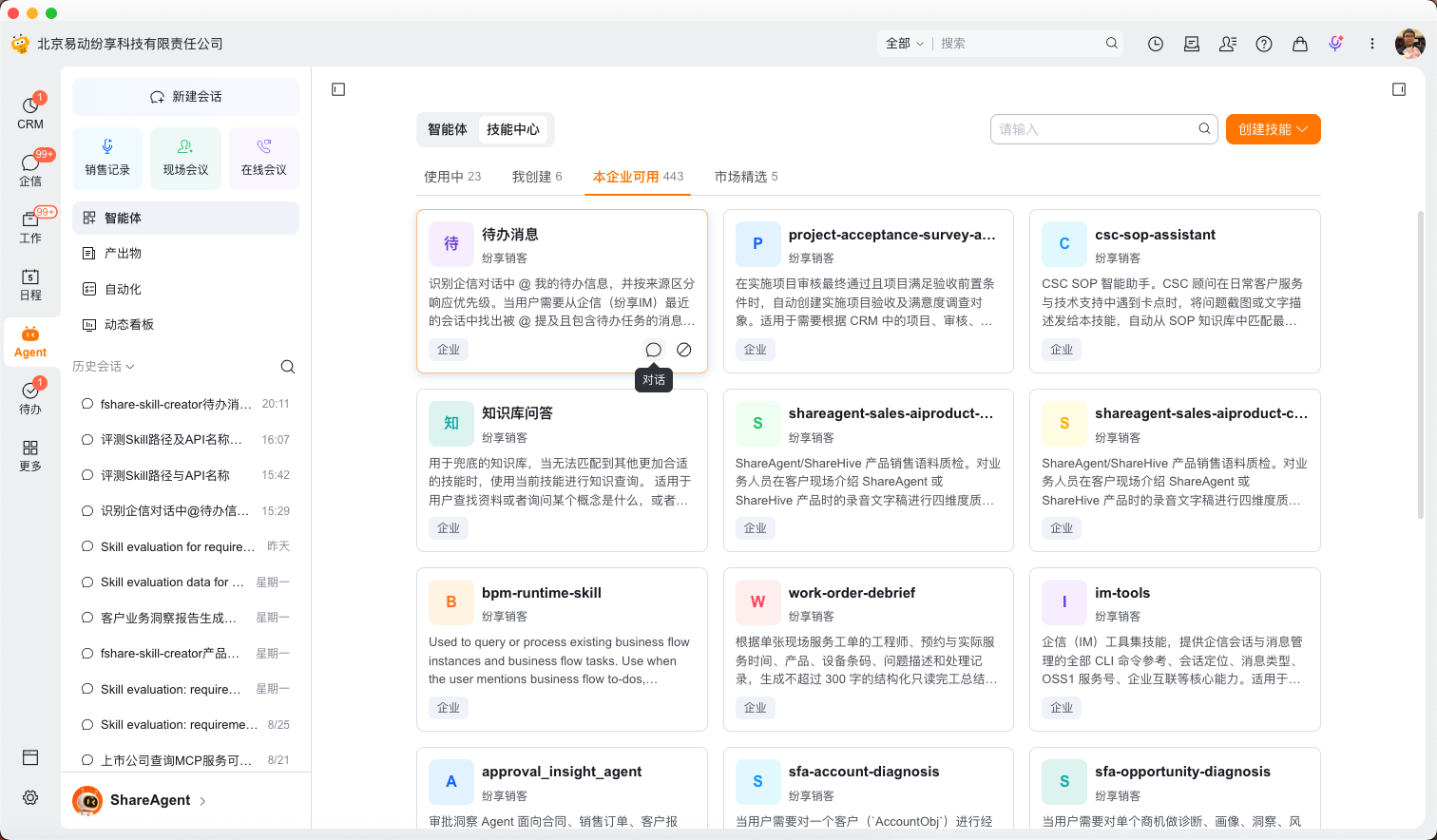Toggle the right side panel icon
The image size is (1437, 840).
[x=1399, y=89]
